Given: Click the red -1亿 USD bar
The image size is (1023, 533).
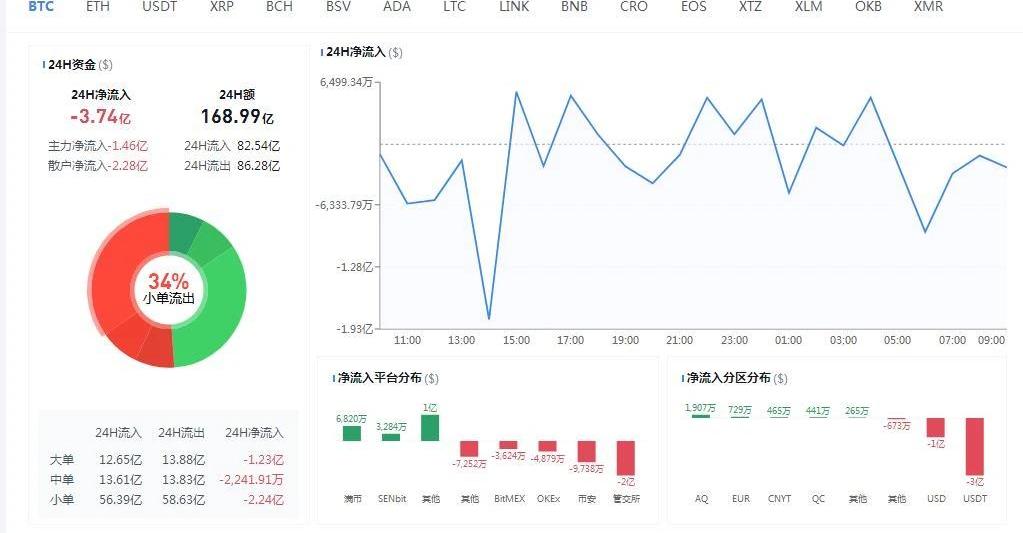Looking at the screenshot, I should coord(936,428).
